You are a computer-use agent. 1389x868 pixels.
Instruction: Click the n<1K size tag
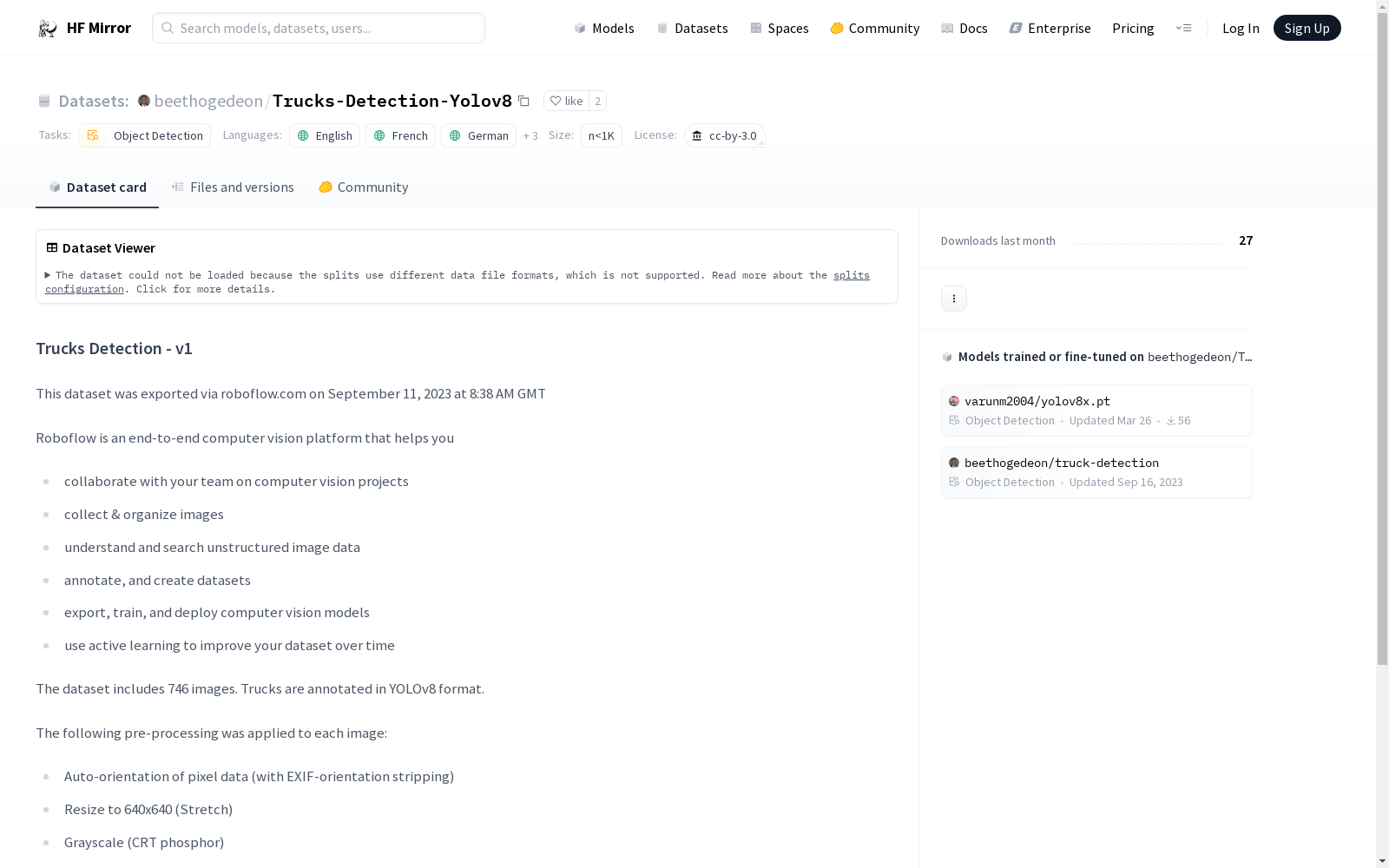pyautogui.click(x=602, y=135)
